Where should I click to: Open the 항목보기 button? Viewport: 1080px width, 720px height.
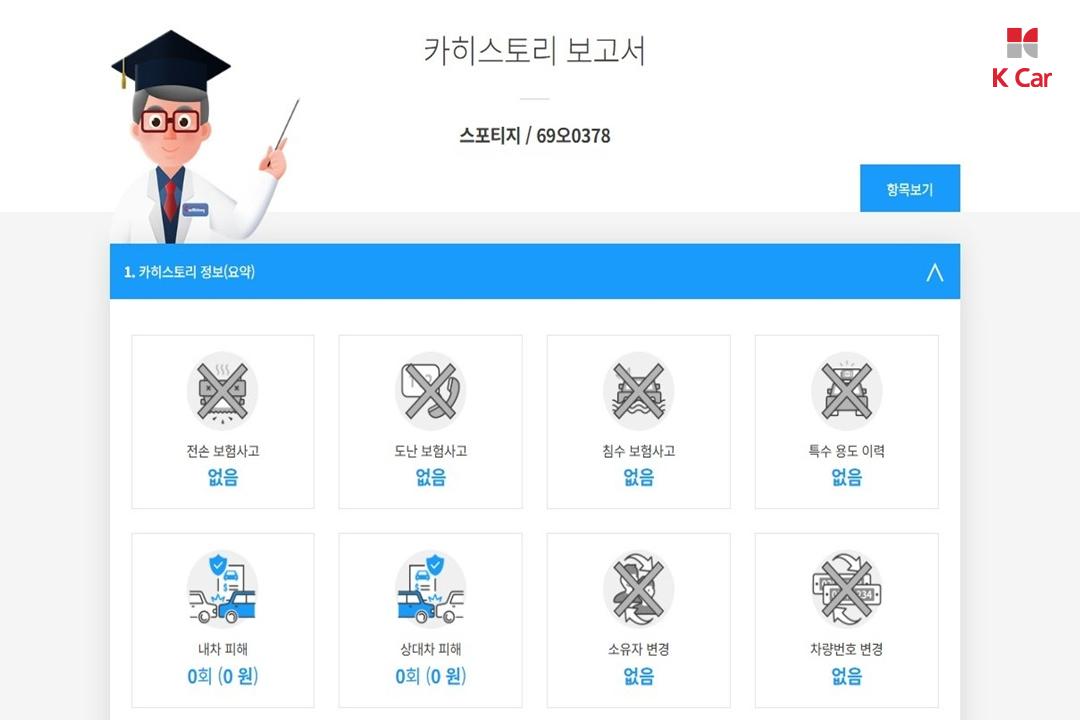[910, 188]
